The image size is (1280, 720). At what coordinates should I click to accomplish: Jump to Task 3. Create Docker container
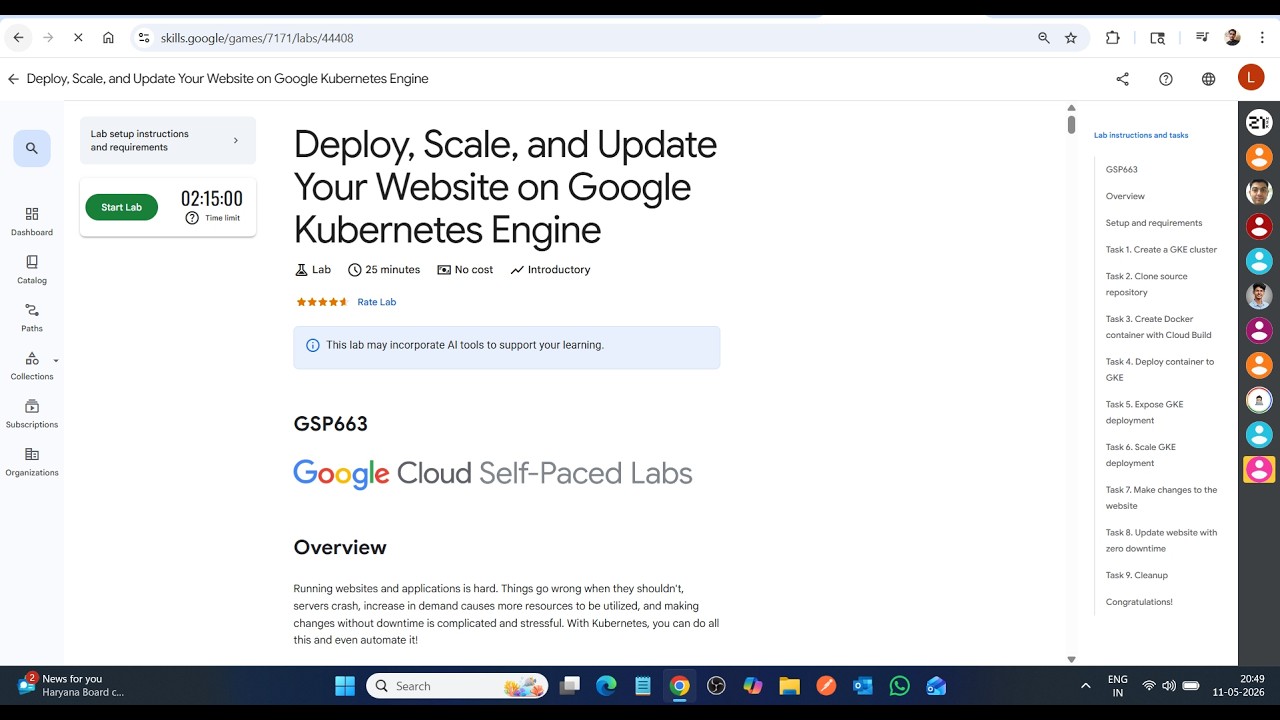pyautogui.click(x=1158, y=327)
